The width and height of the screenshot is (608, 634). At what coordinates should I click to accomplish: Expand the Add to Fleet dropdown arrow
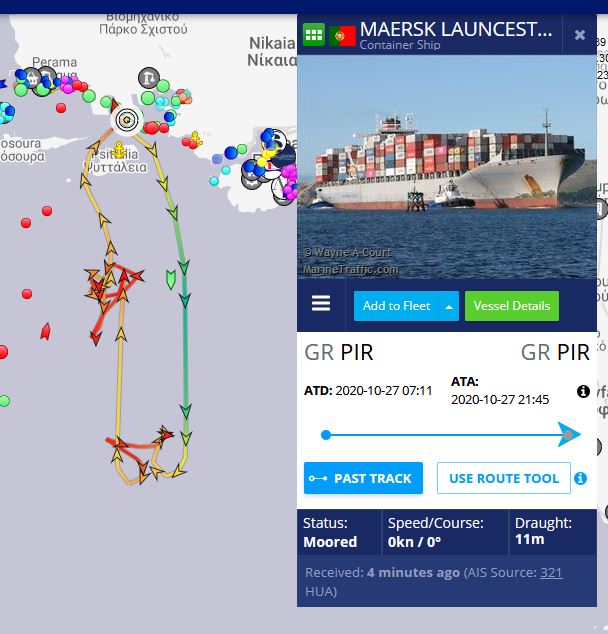click(x=449, y=307)
